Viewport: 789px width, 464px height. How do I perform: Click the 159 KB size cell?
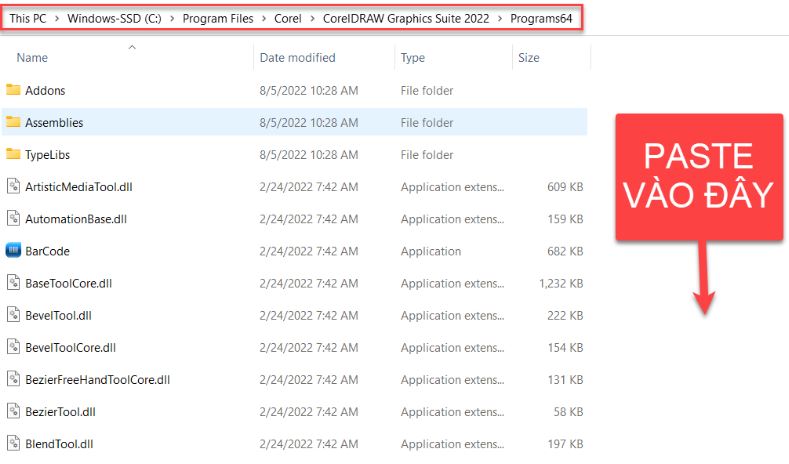[566, 219]
